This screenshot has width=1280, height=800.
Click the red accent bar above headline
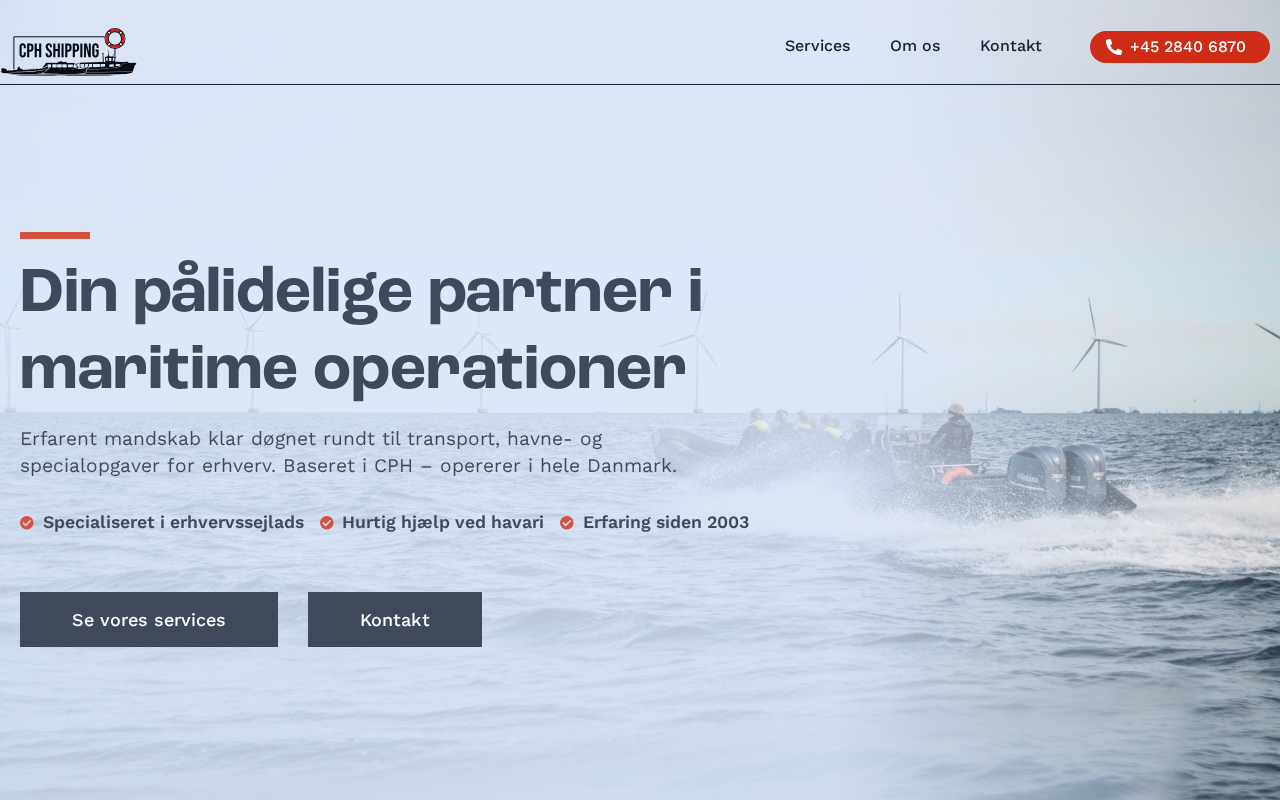[55, 236]
